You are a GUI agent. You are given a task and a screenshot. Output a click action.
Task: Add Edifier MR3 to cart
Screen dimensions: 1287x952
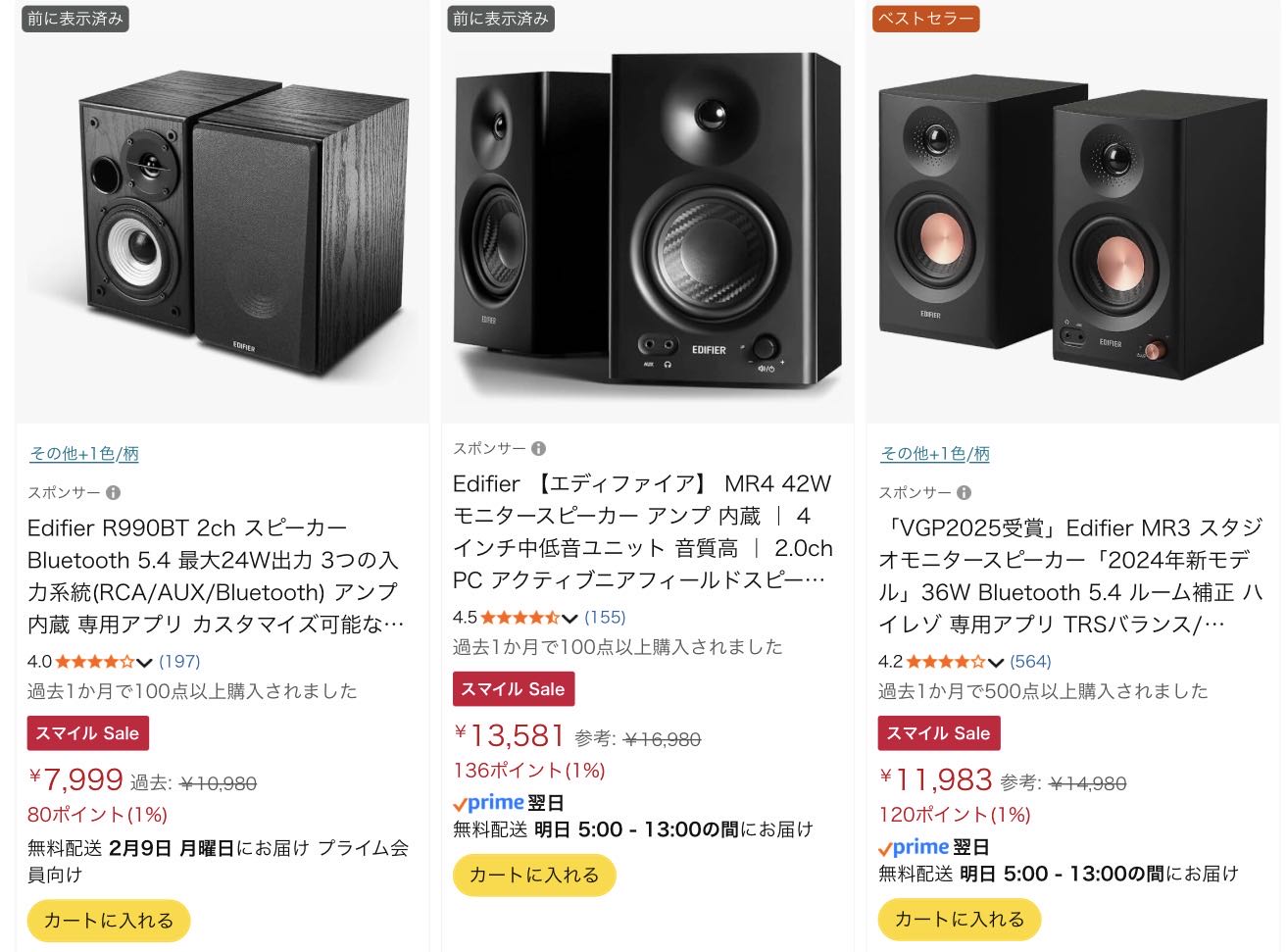click(959, 919)
